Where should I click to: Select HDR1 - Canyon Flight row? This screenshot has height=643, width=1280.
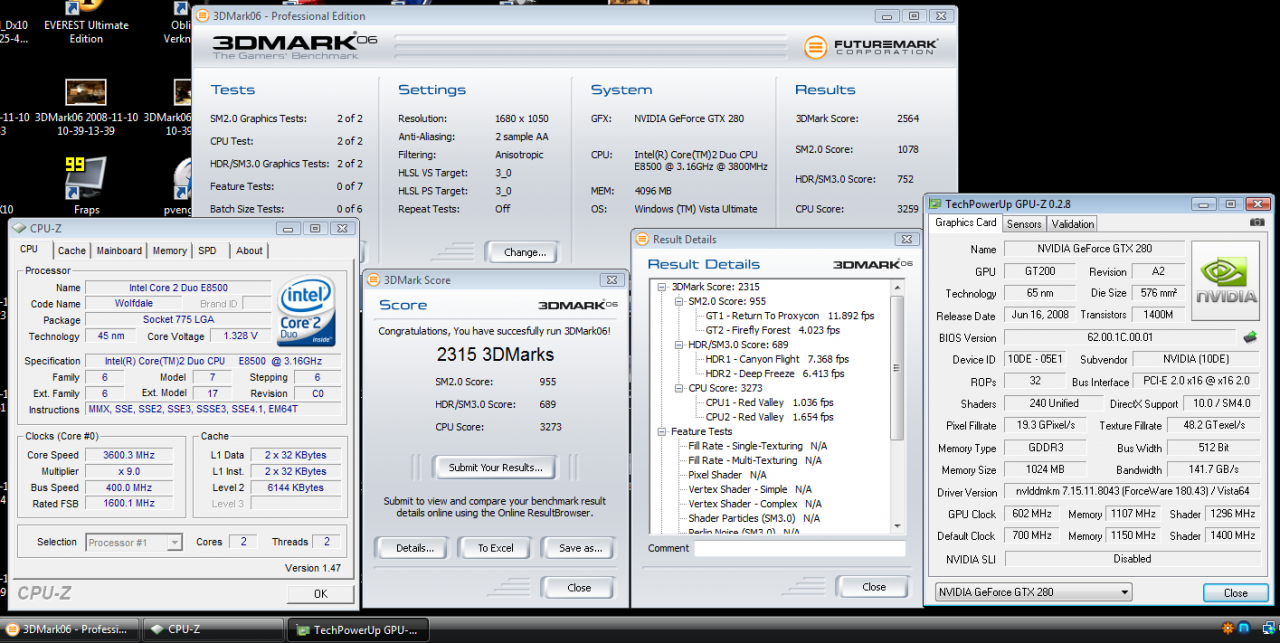[777, 359]
